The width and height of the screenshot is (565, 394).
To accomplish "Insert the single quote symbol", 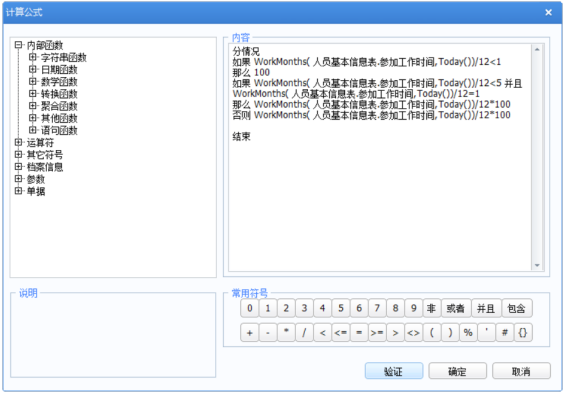I will click(x=486, y=332).
